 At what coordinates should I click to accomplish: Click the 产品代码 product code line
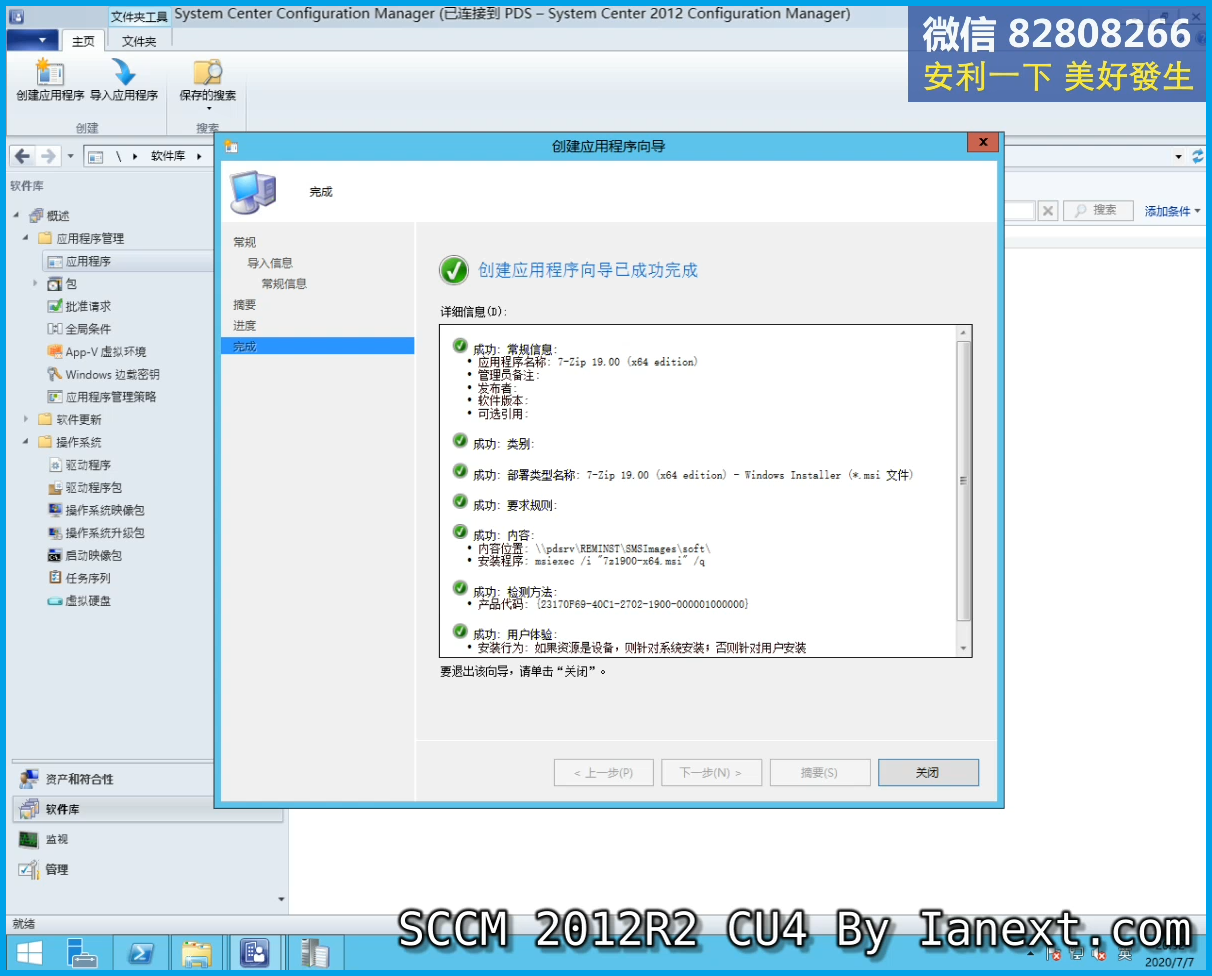pyautogui.click(x=613, y=604)
